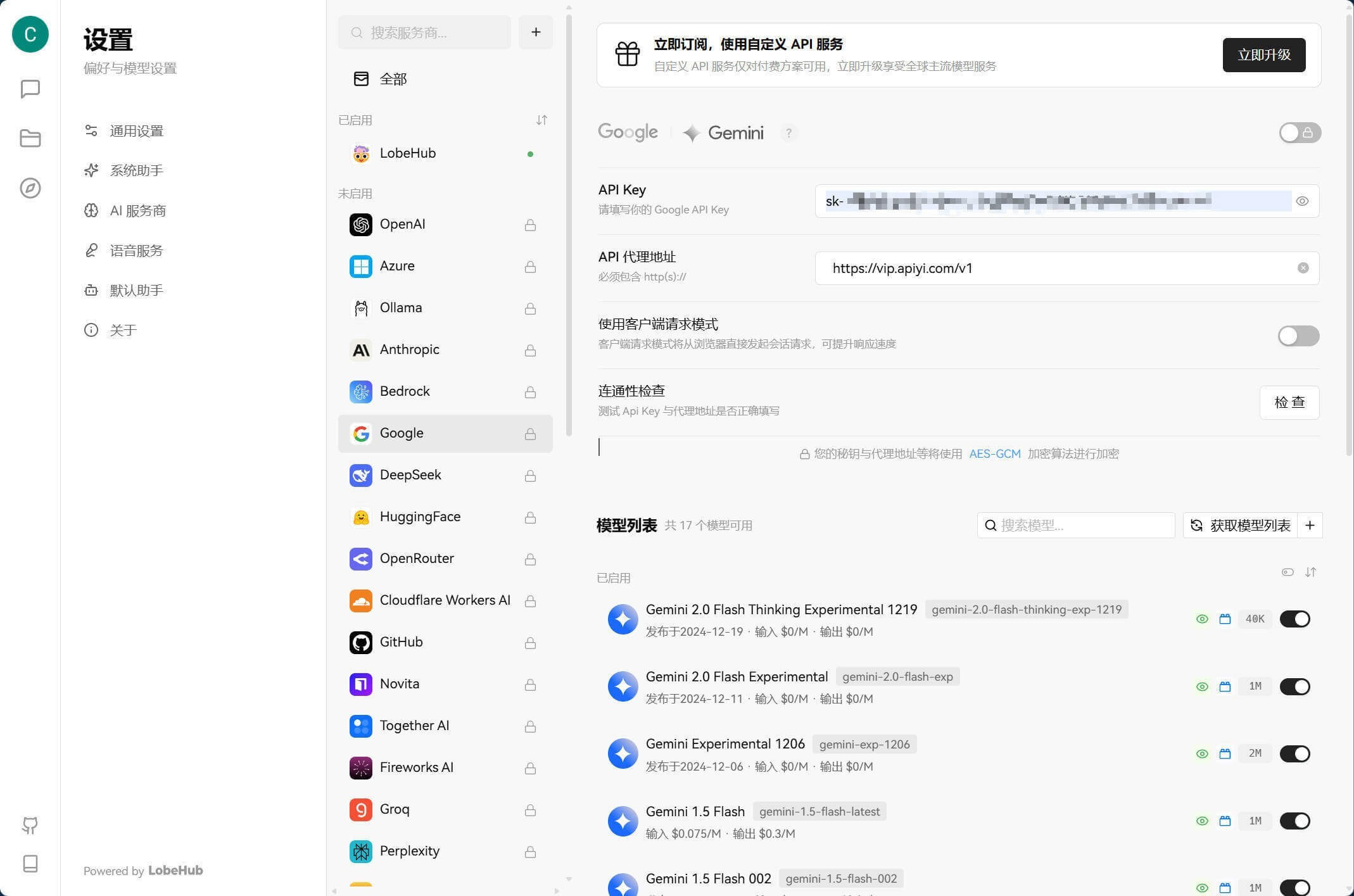Image resolution: width=1354 pixels, height=896 pixels.
Task: Click 检查 connectivity button
Action: 1289,403
